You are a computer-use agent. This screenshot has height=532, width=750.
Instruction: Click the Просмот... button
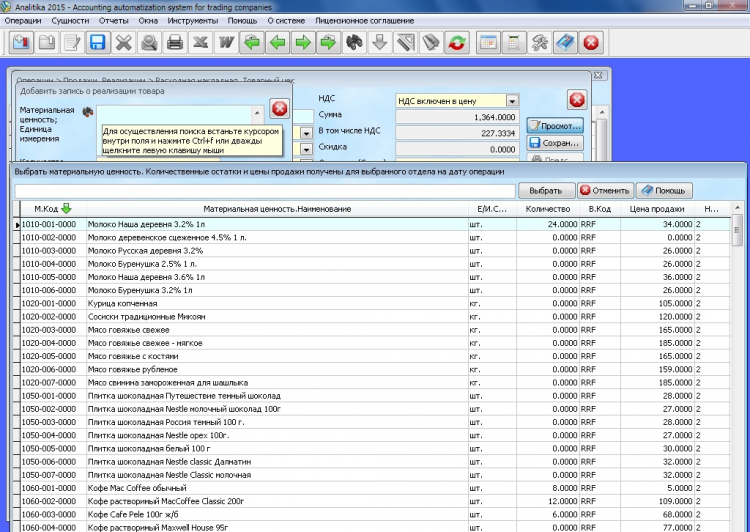coord(555,126)
